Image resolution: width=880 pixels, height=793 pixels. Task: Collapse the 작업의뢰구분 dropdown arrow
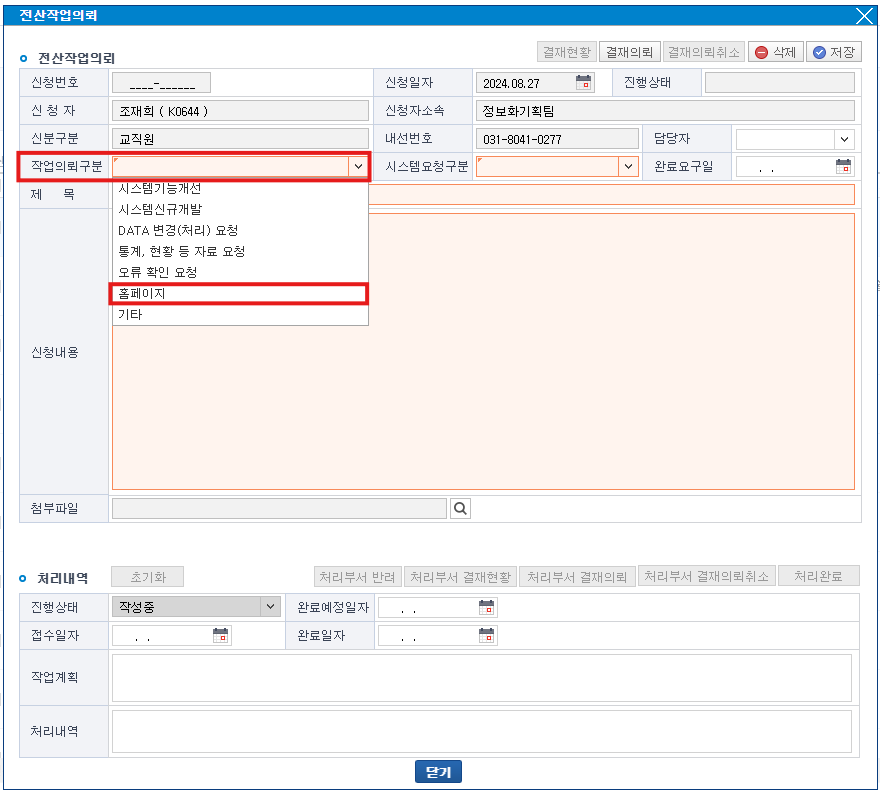(x=358, y=167)
